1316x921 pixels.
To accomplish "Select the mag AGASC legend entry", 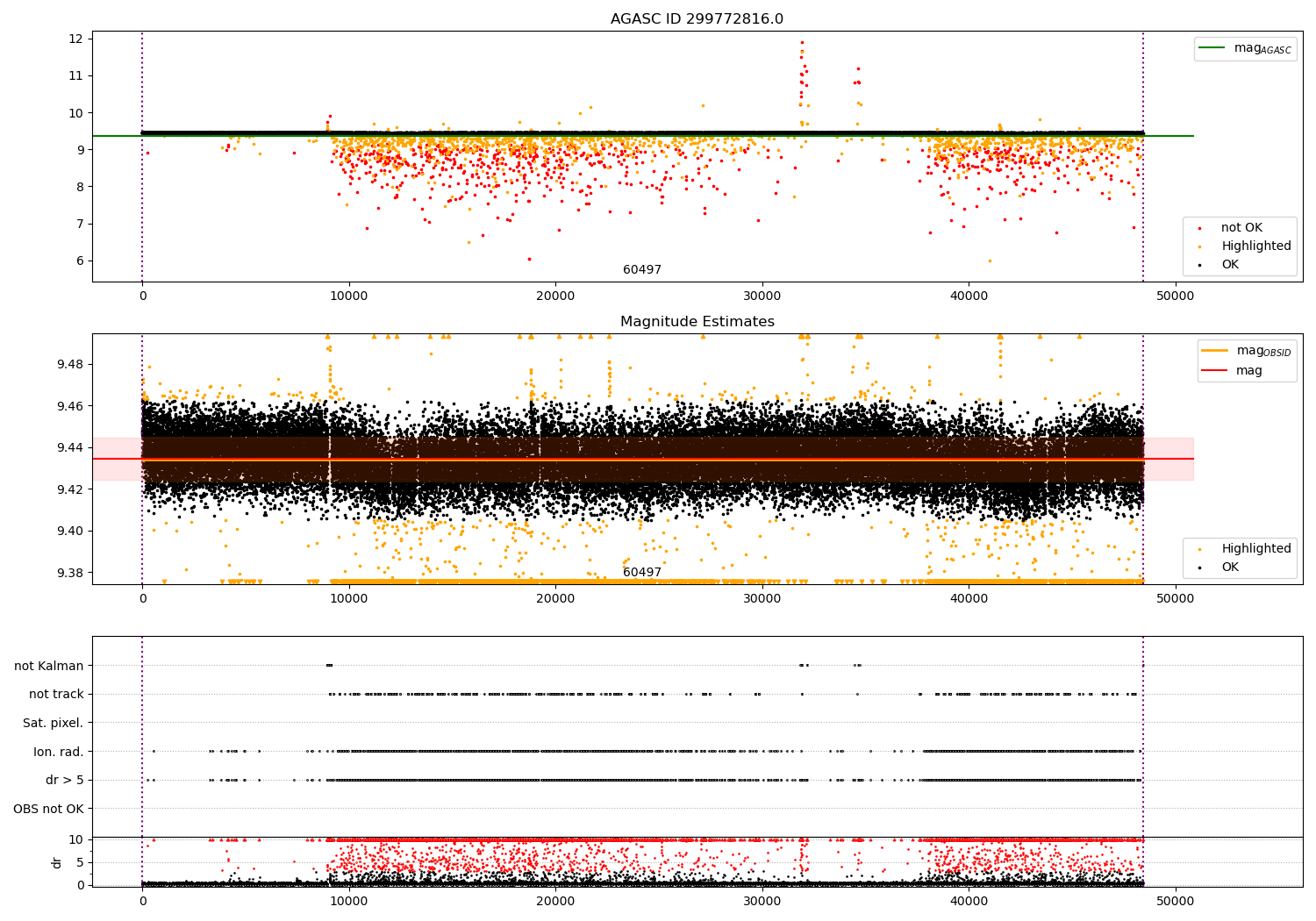I will (x=1262, y=48).
